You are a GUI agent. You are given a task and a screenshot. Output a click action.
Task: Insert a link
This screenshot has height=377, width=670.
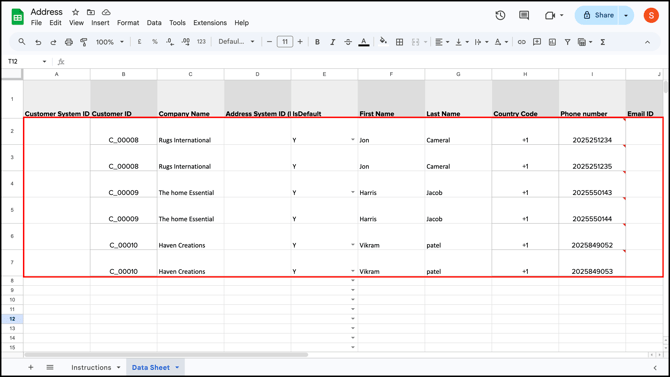coord(521,42)
